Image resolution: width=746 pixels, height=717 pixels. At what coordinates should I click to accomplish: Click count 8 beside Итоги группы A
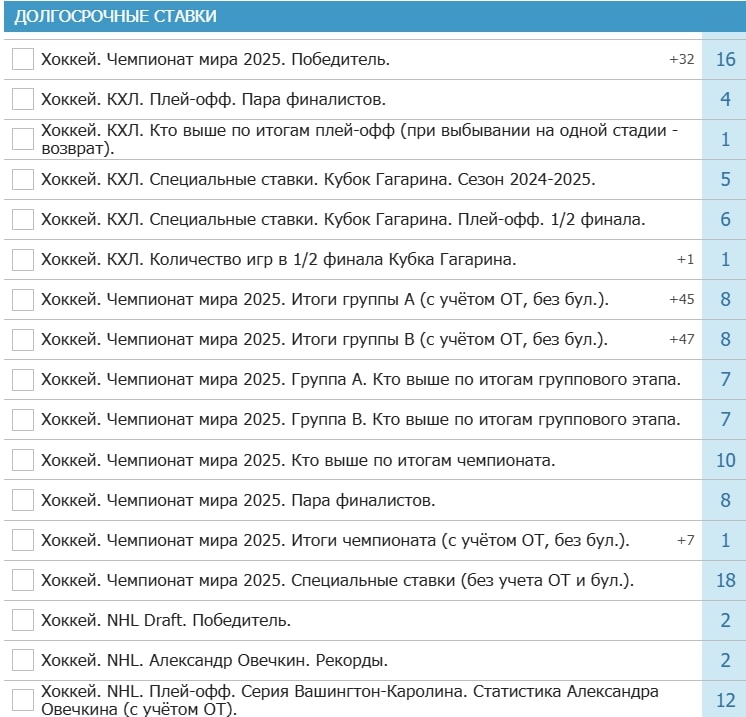tap(726, 299)
